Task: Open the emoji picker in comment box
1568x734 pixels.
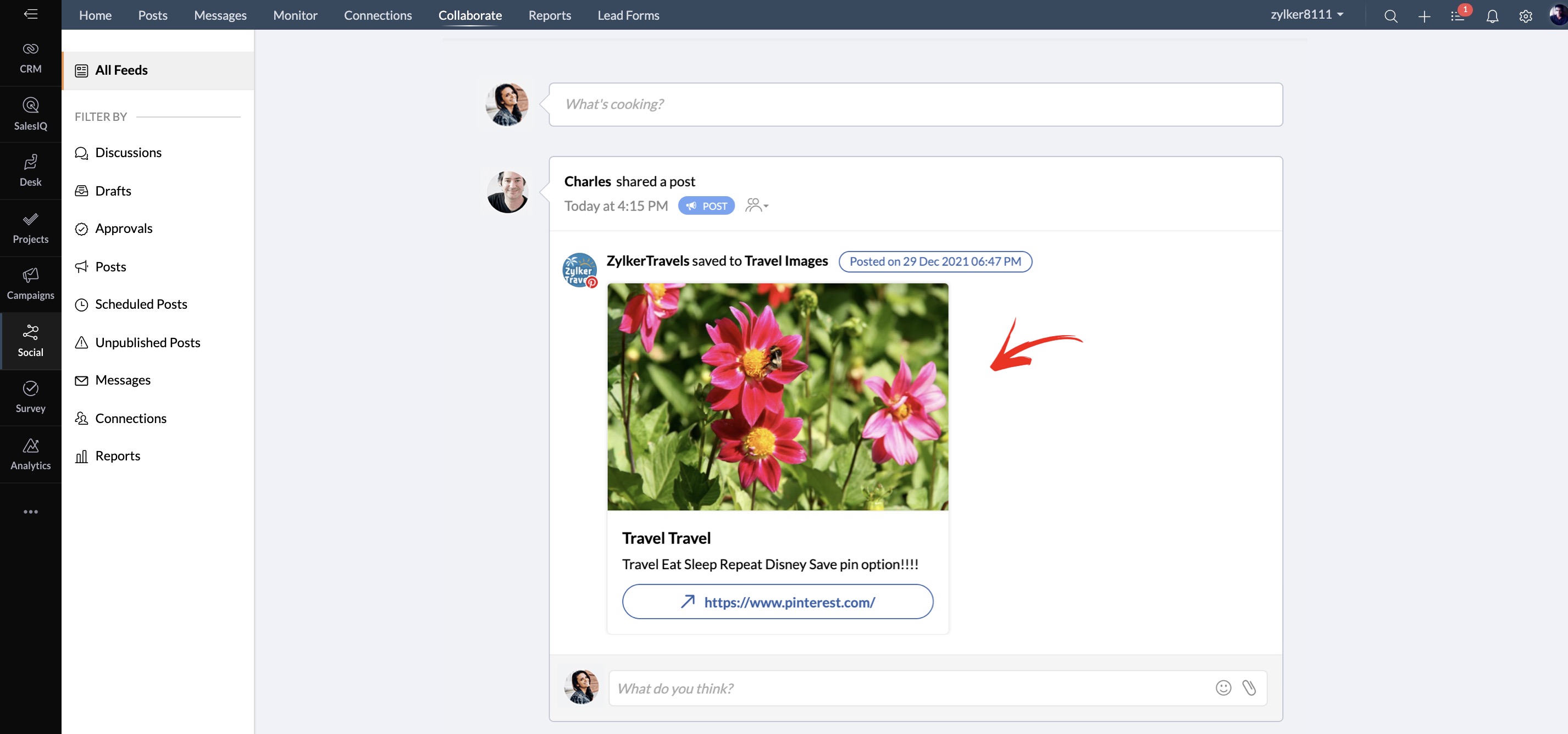Action: click(x=1223, y=688)
